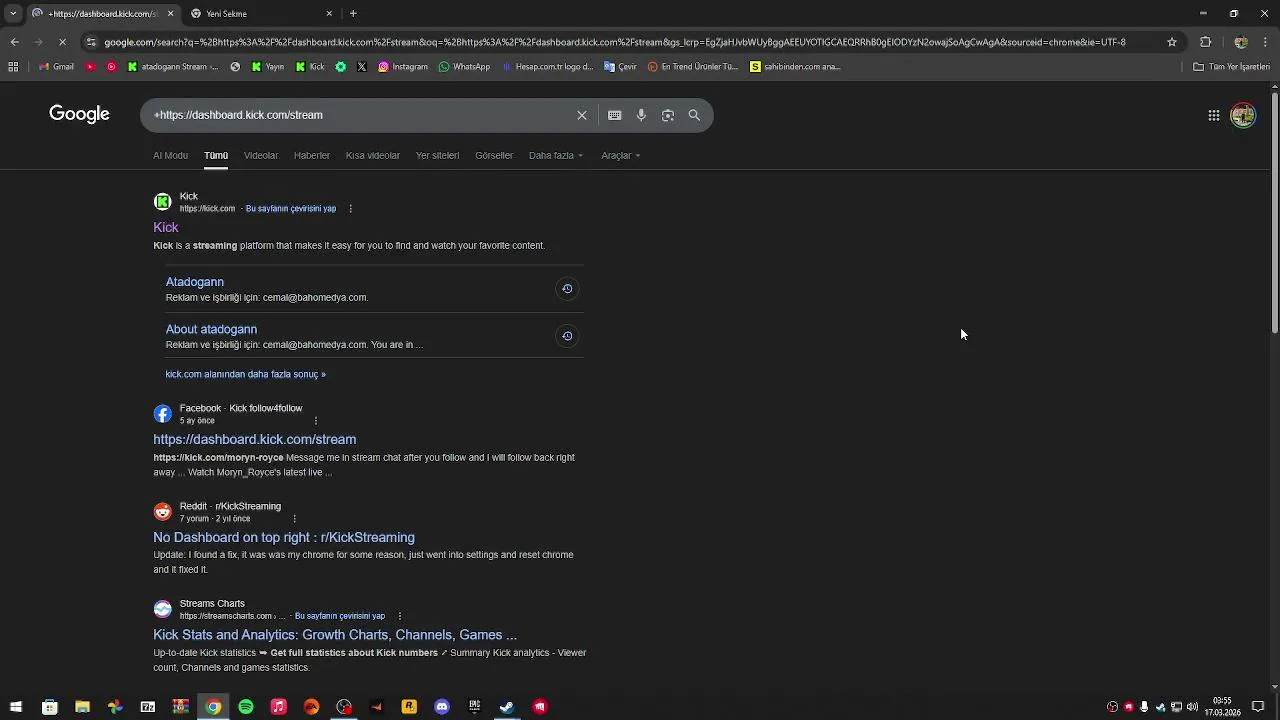The height and width of the screenshot is (720, 1280).
Task: Switch to AI Modu tab
Action: coord(170,155)
